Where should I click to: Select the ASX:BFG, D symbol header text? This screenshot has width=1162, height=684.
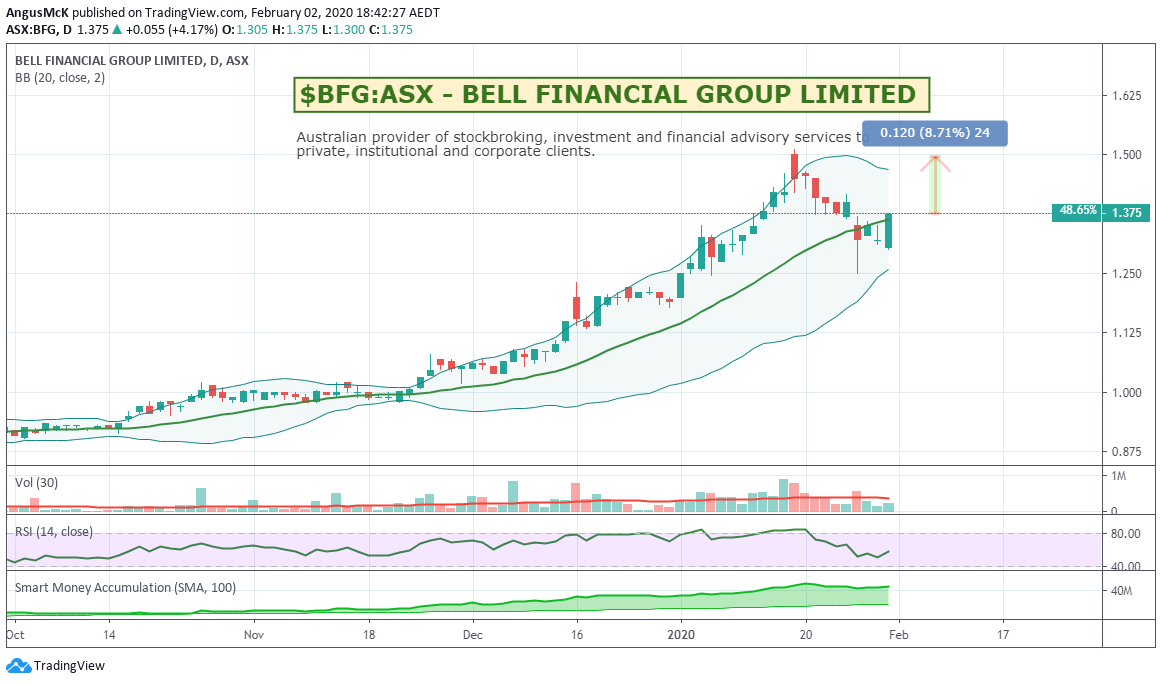[x=39, y=30]
